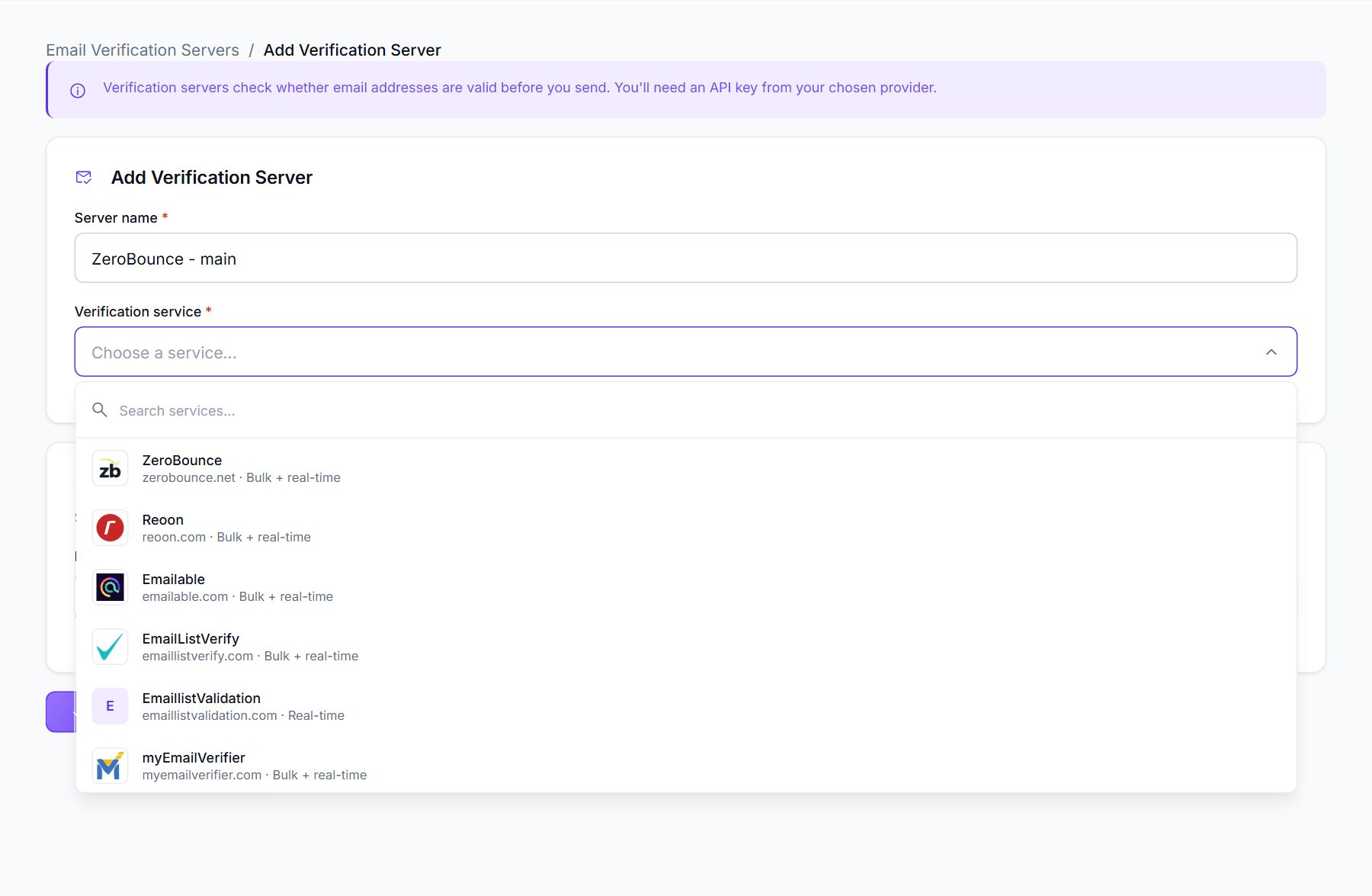Image resolution: width=1372 pixels, height=896 pixels.
Task: Click the info icon in the banner
Action: [78, 91]
